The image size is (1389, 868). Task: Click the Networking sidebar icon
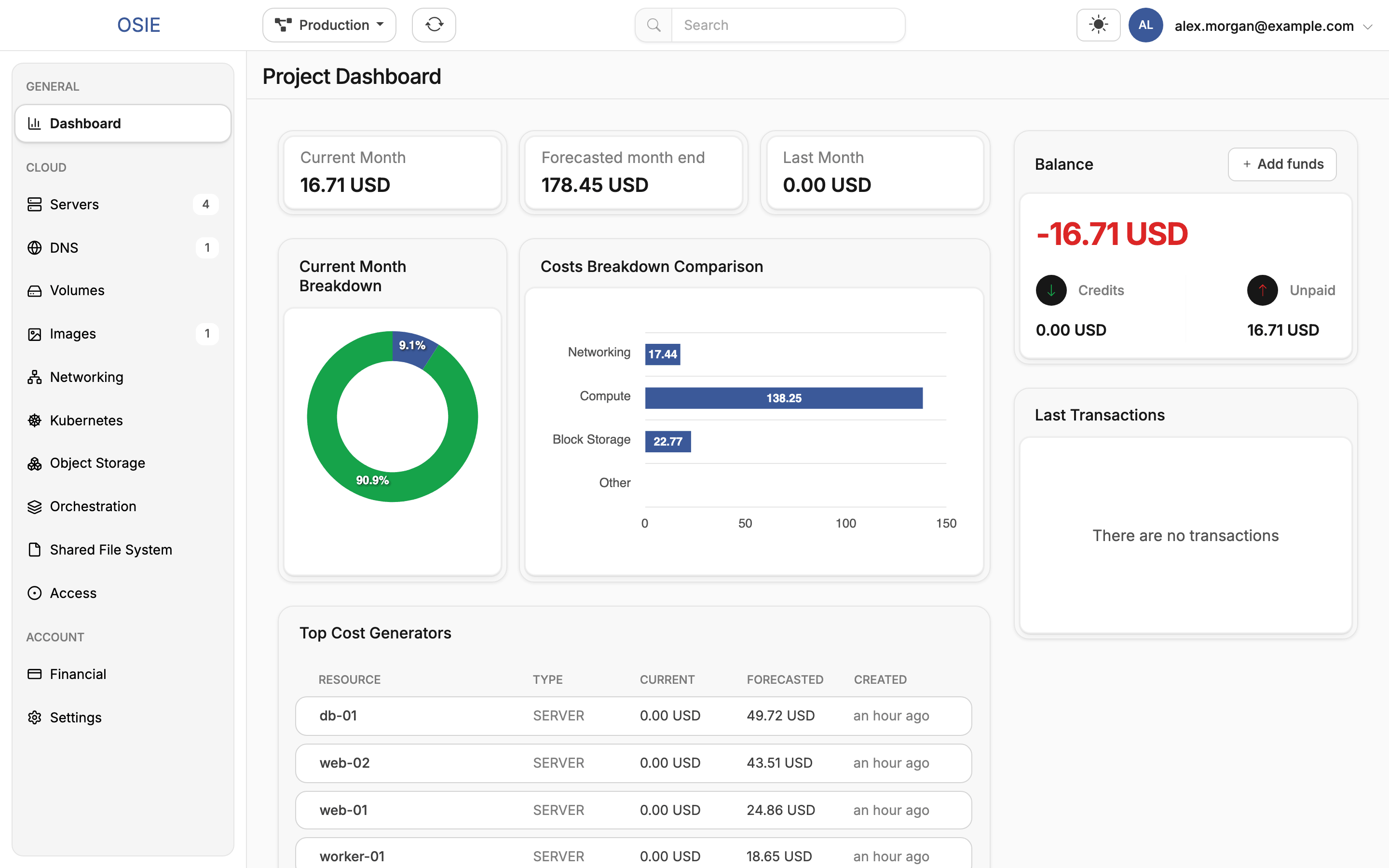coord(34,377)
